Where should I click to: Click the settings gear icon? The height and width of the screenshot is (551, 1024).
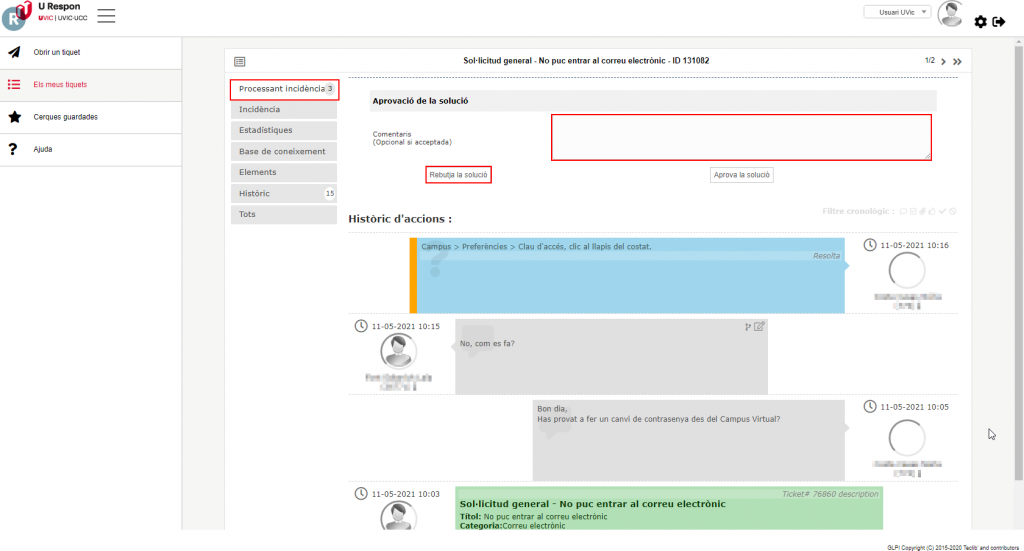[x=980, y=22]
